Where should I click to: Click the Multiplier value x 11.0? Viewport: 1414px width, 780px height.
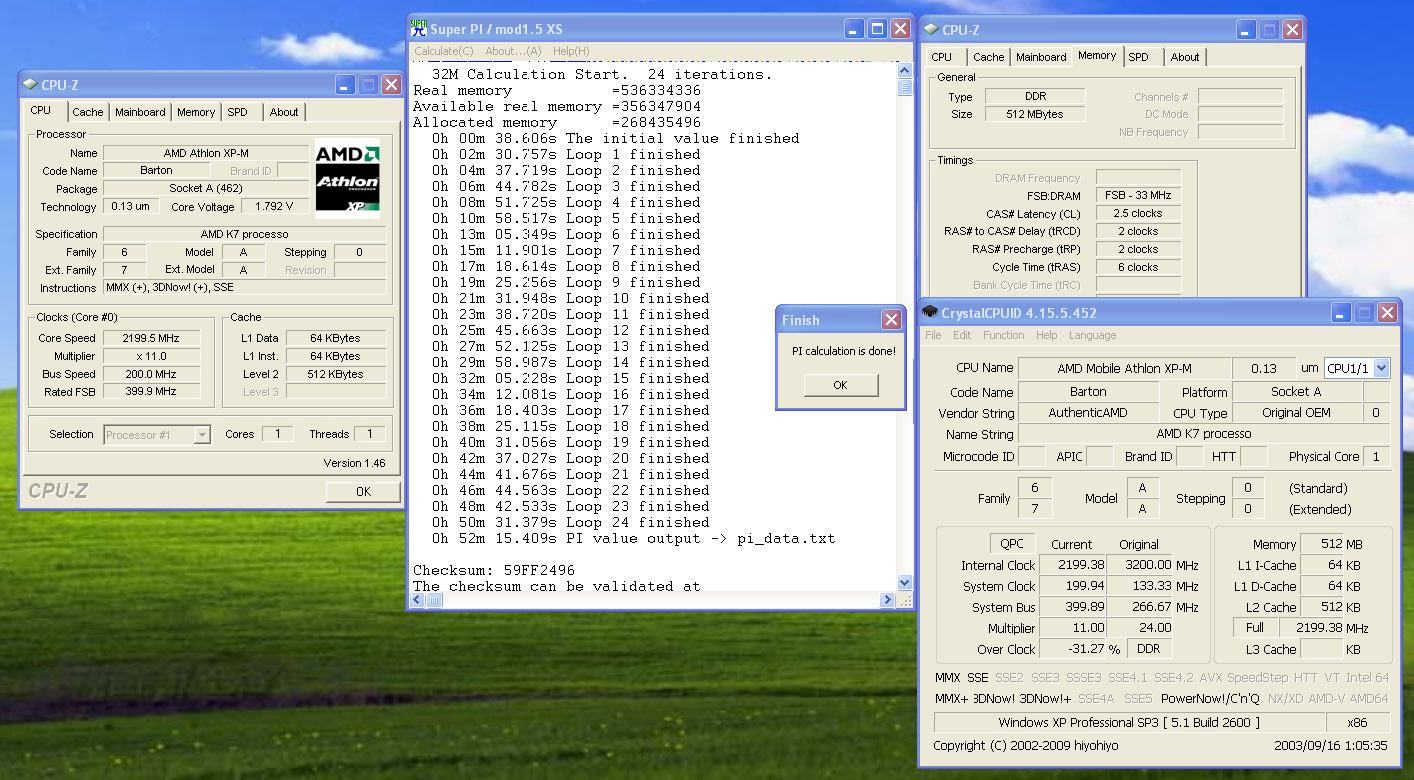pyautogui.click(x=151, y=356)
